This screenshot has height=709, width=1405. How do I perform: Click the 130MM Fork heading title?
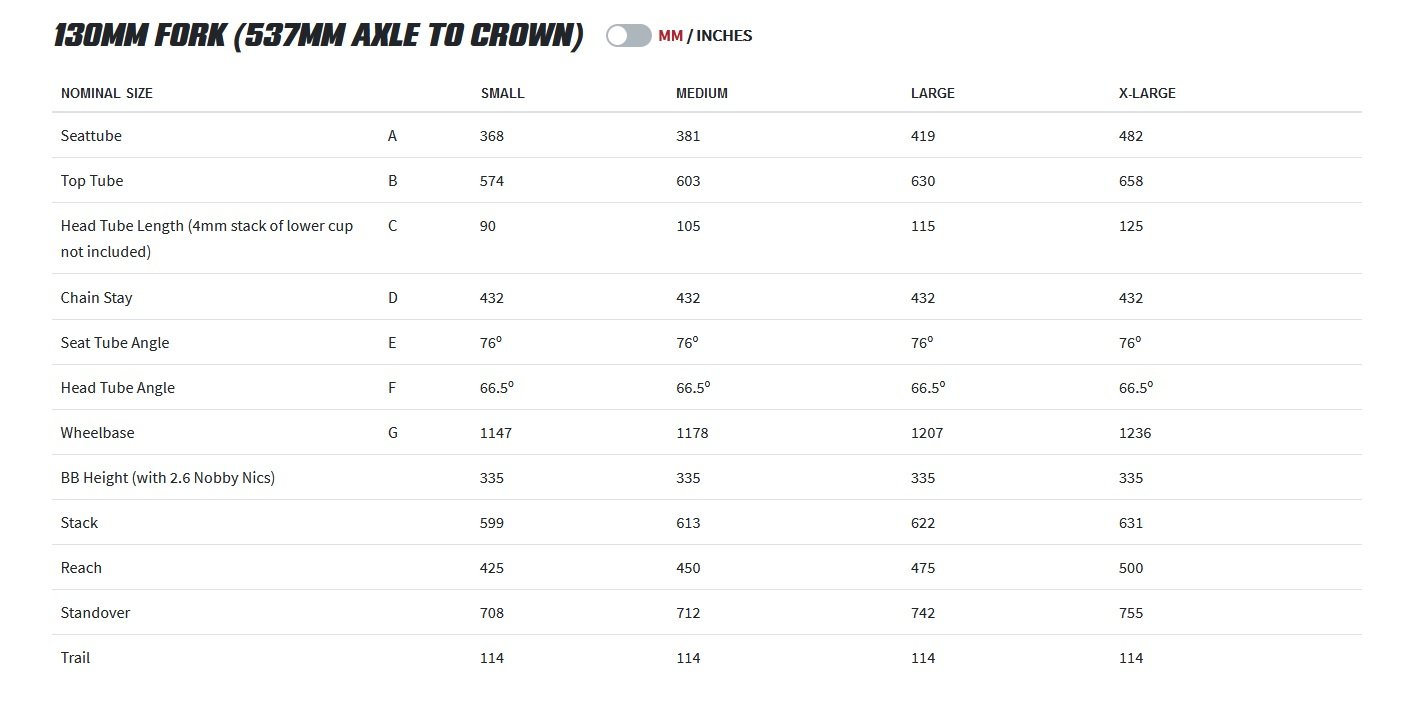318,36
